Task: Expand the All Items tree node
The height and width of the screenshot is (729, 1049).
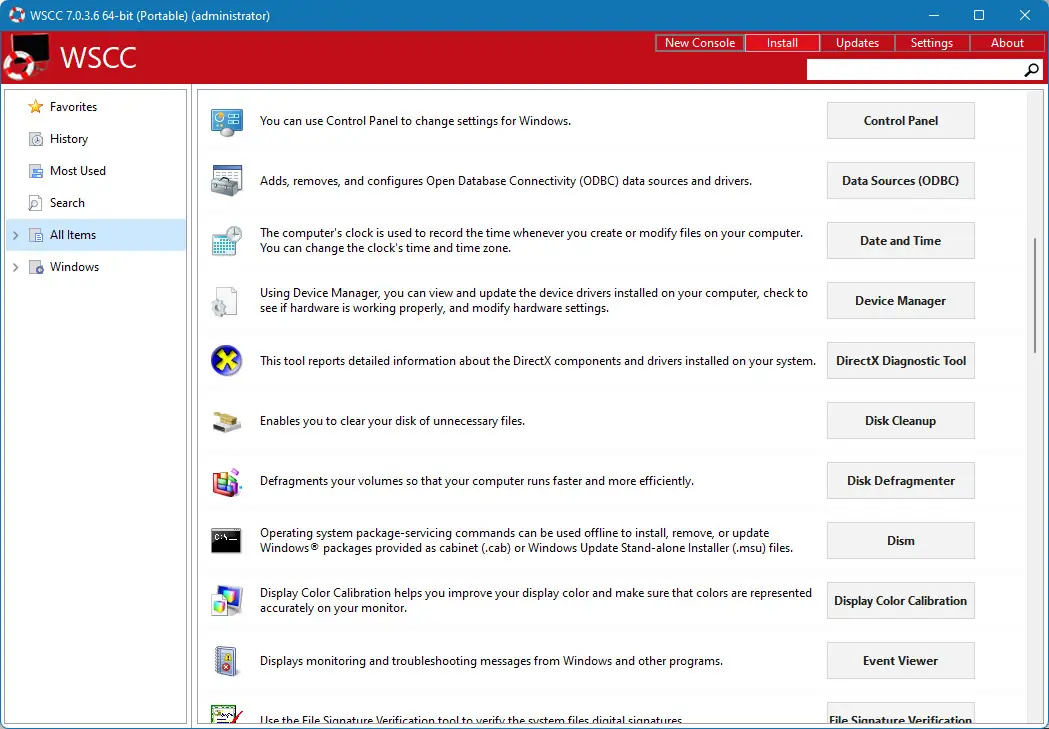Action: coord(15,235)
